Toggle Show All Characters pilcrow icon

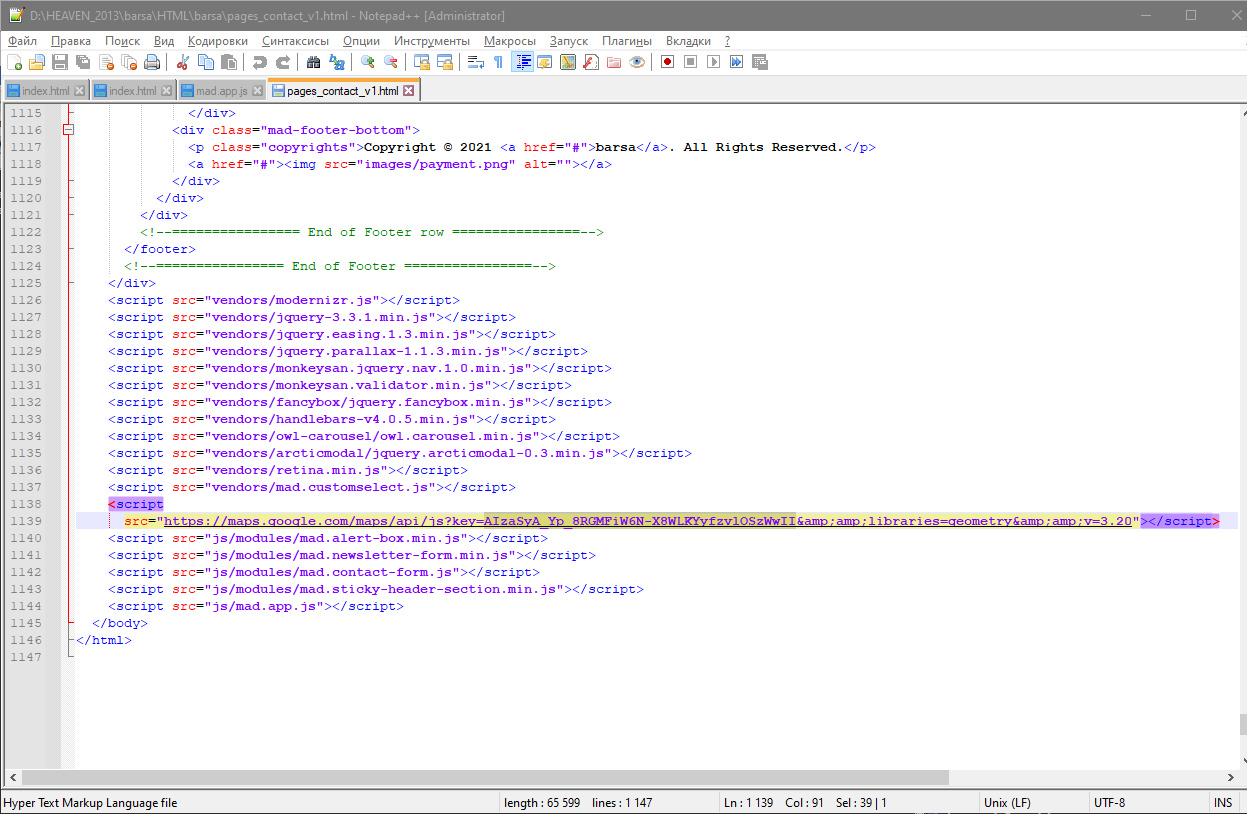pyautogui.click(x=498, y=62)
